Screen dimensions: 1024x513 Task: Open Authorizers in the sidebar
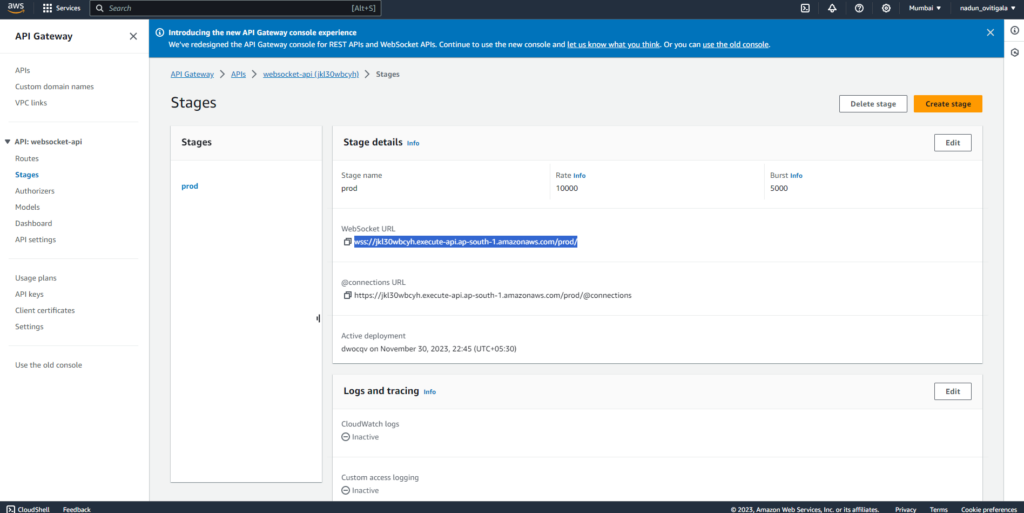pyautogui.click(x=34, y=191)
